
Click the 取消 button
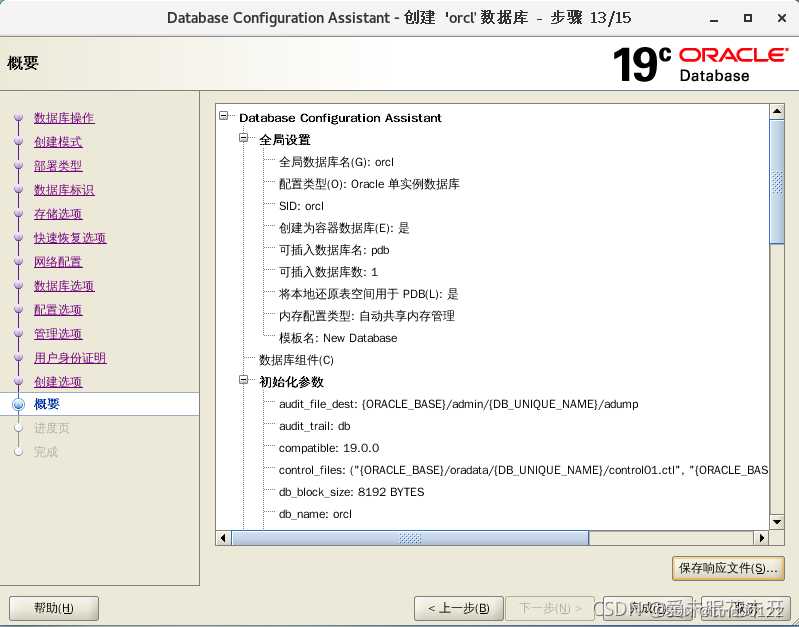pyautogui.click(x=745, y=608)
